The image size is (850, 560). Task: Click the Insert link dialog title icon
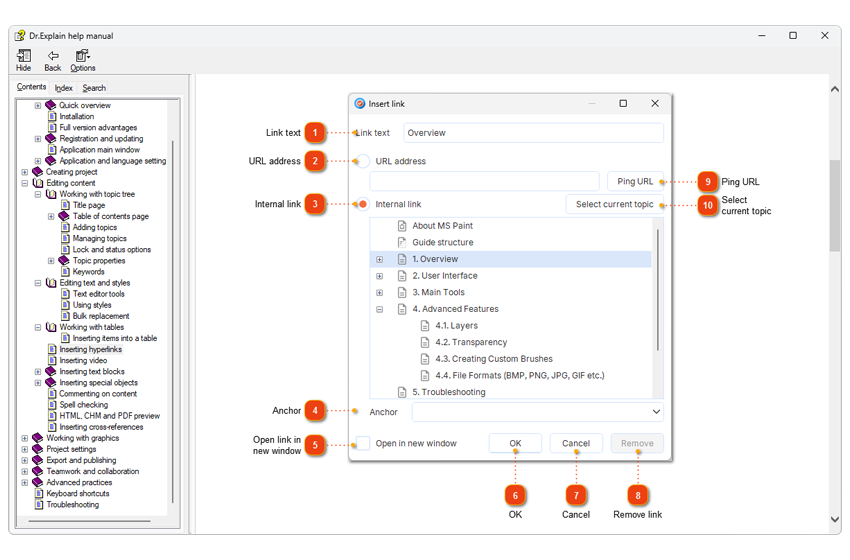359,104
